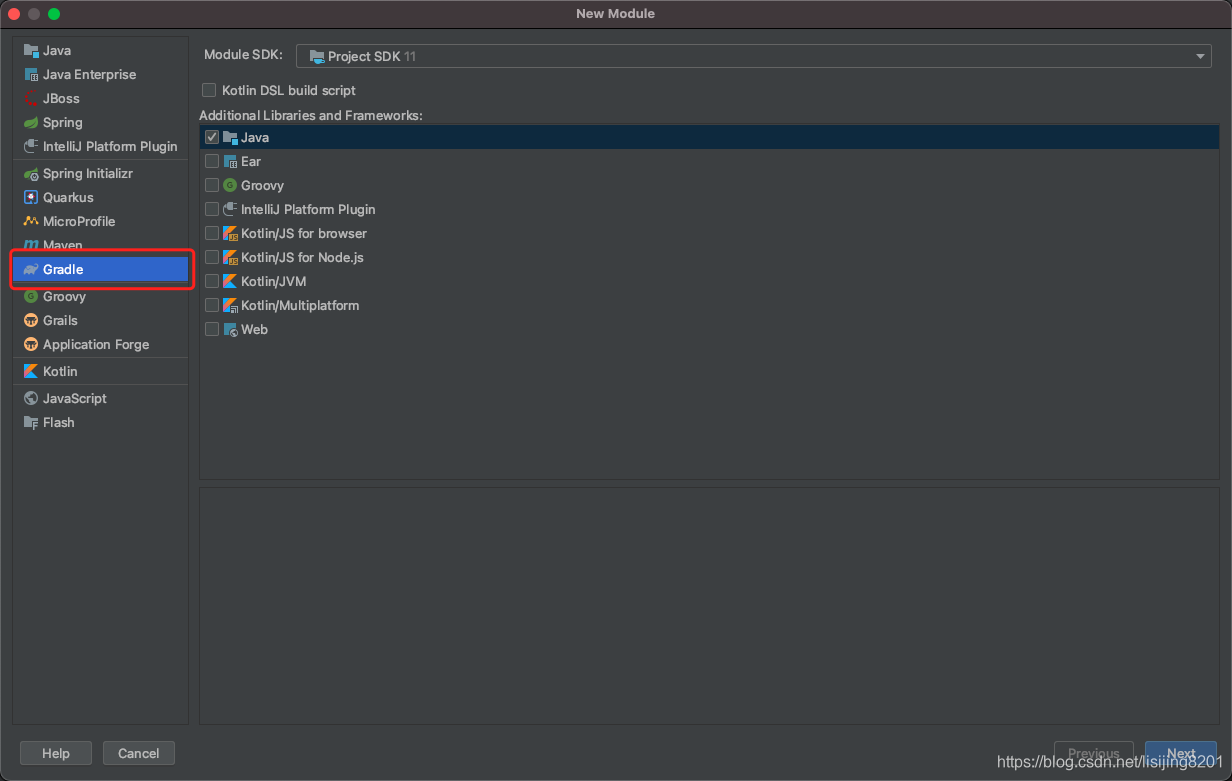
Task: Click the Maven icon in sidebar
Action: click(31, 245)
